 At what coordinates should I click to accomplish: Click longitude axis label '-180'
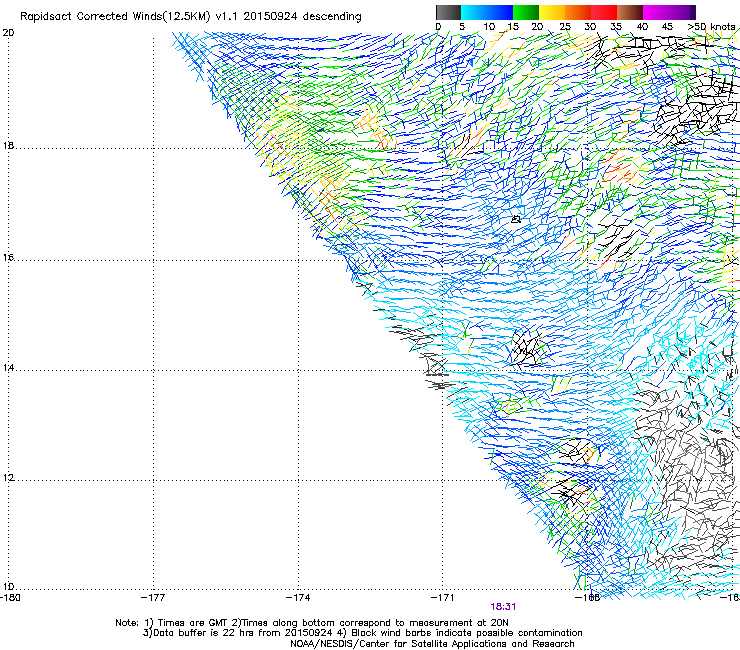point(10,598)
